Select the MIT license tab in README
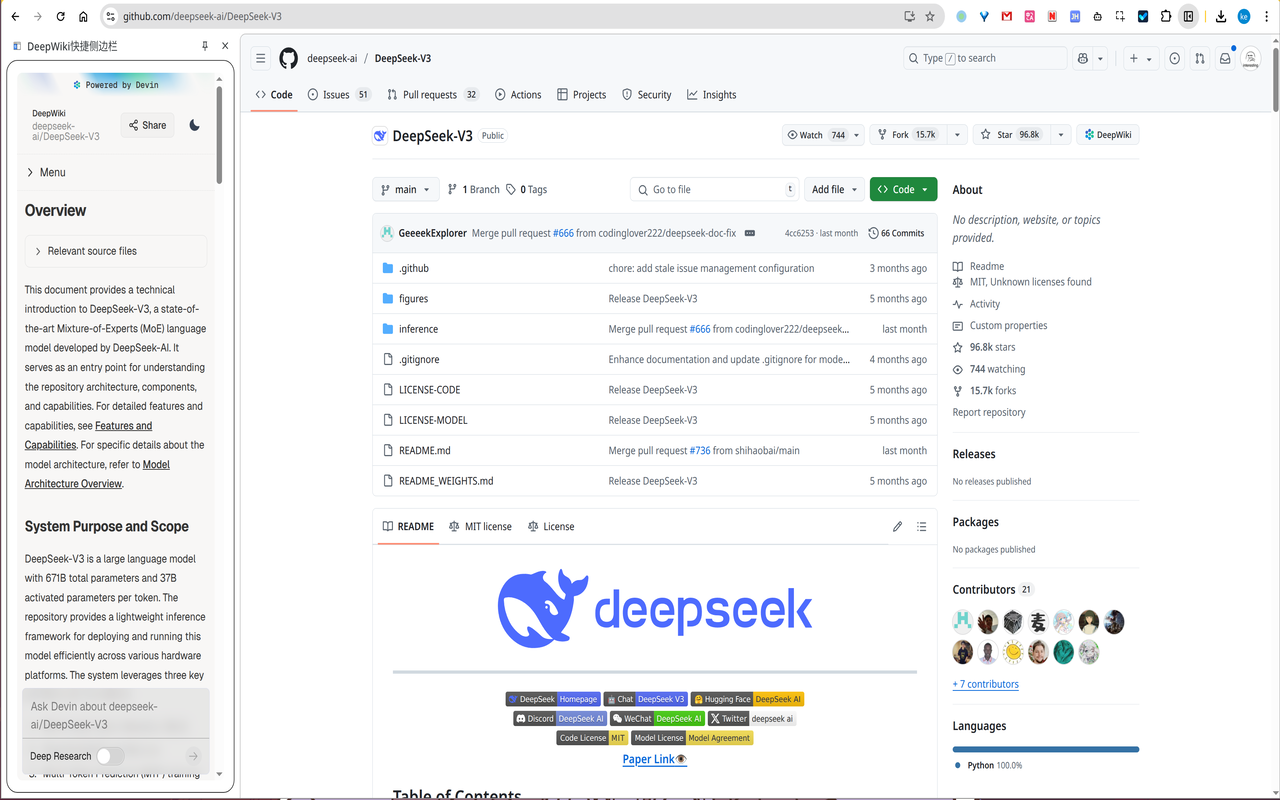This screenshot has height=800, width=1280. [480, 526]
